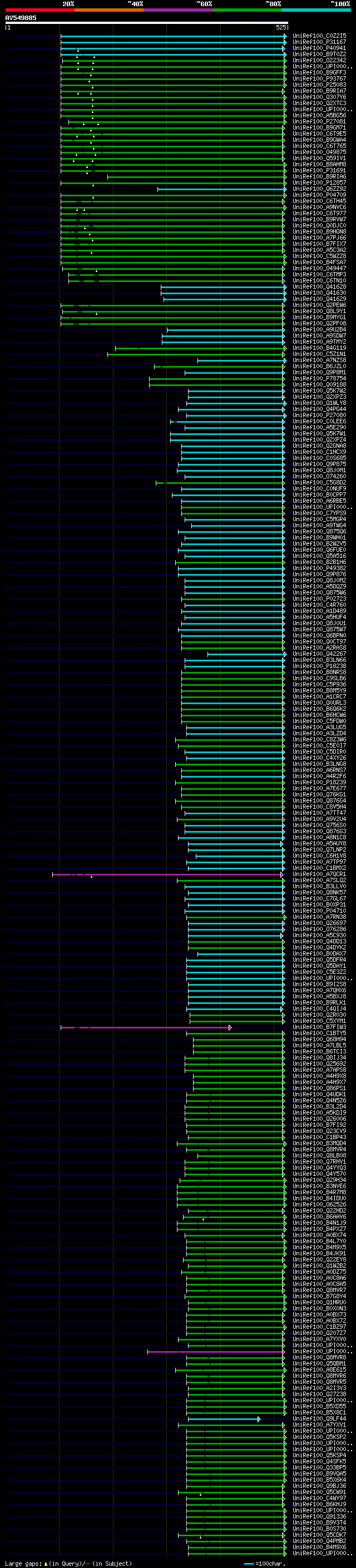
Task: Select the UniRef100_O49447 hit label
Action: point(319,269)
